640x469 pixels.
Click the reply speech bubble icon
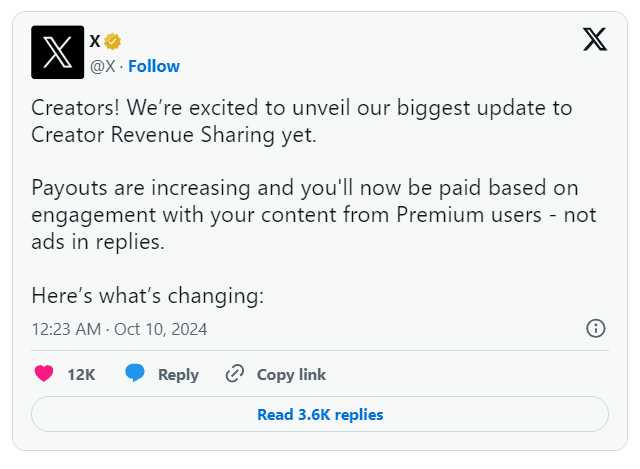tap(135, 374)
